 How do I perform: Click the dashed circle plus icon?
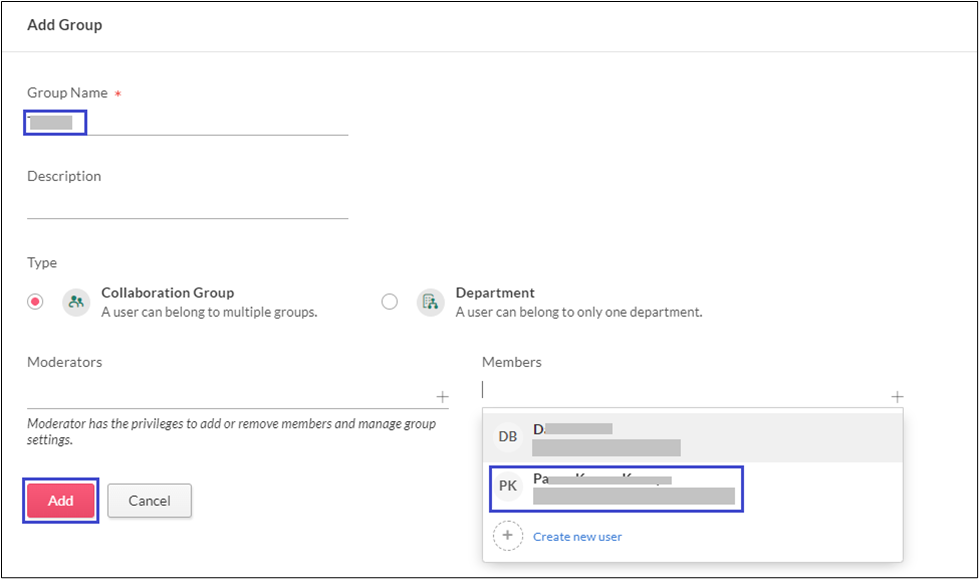[x=508, y=536]
